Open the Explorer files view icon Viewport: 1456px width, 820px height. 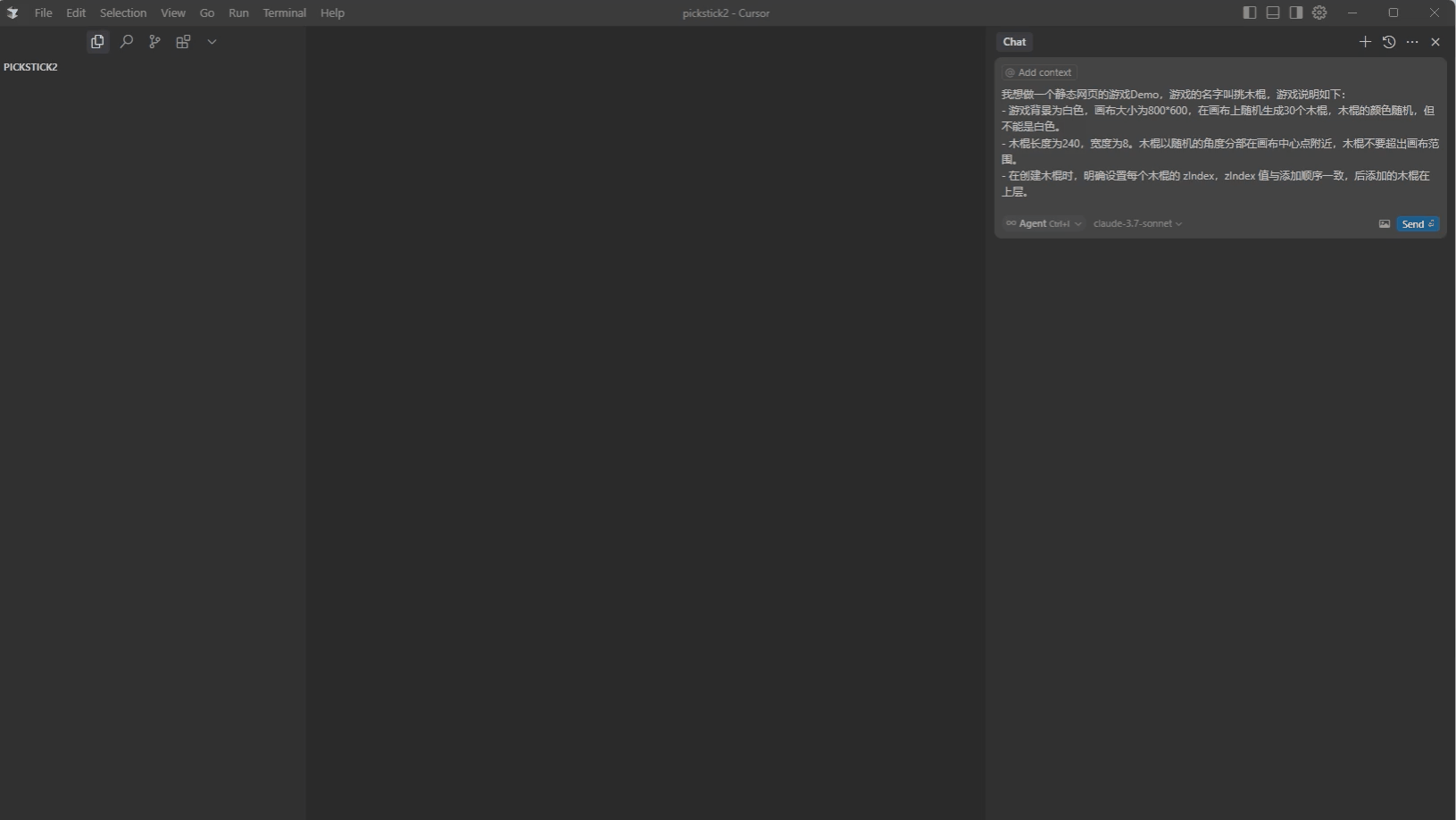(x=97, y=42)
